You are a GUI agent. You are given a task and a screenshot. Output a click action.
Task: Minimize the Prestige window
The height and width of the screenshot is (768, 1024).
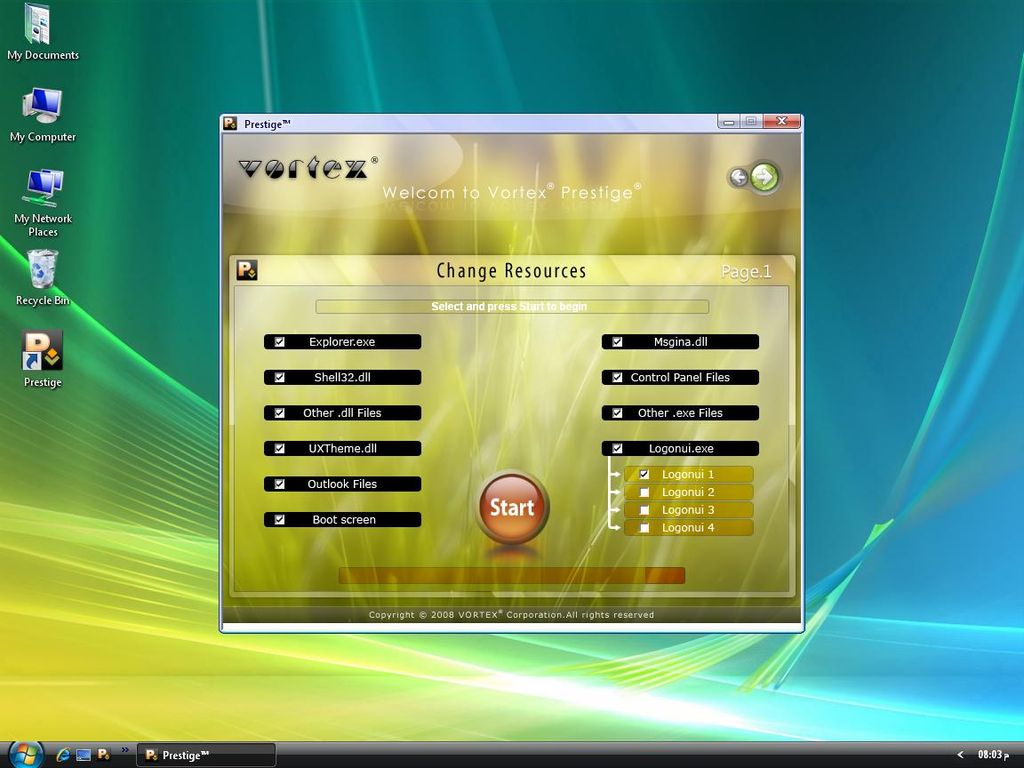[x=728, y=121]
